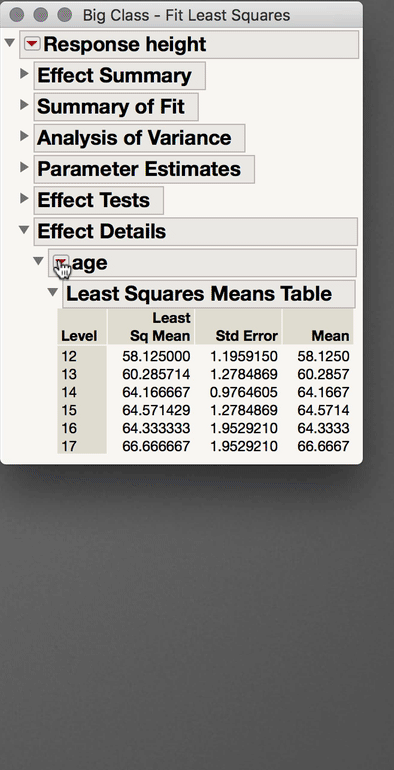Click std error 1.2784869 in level 13 row
The image size is (394, 770).
coord(244,374)
